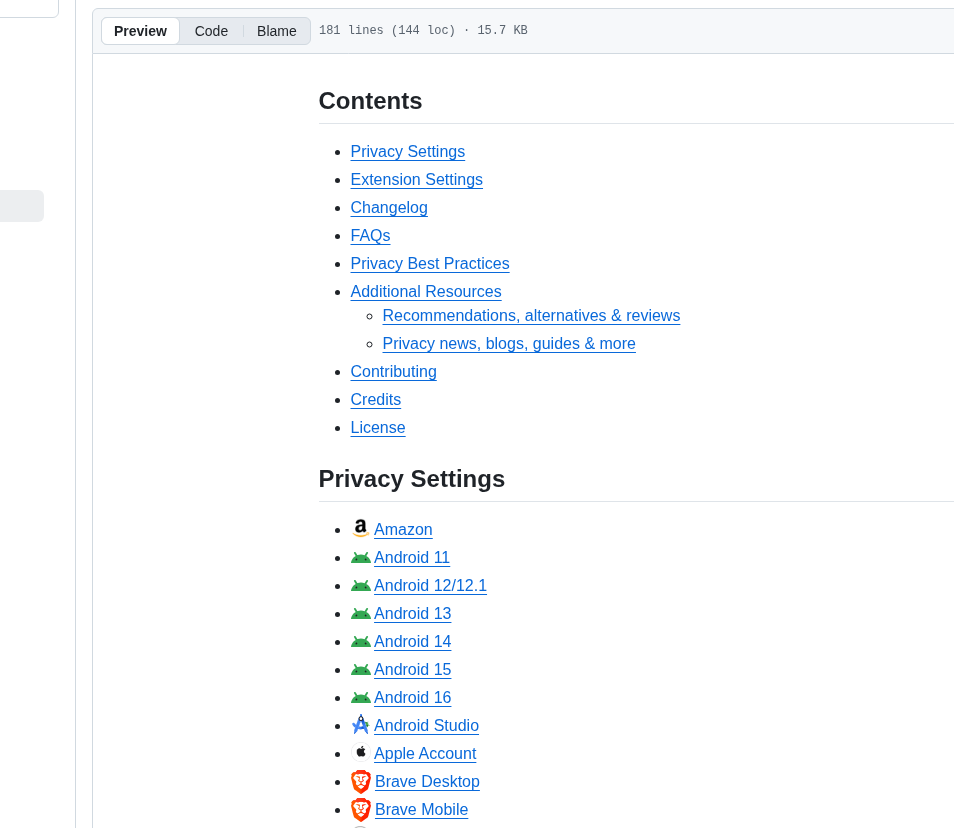Jump to the Contributing section
This screenshot has width=954, height=828.
point(394,372)
